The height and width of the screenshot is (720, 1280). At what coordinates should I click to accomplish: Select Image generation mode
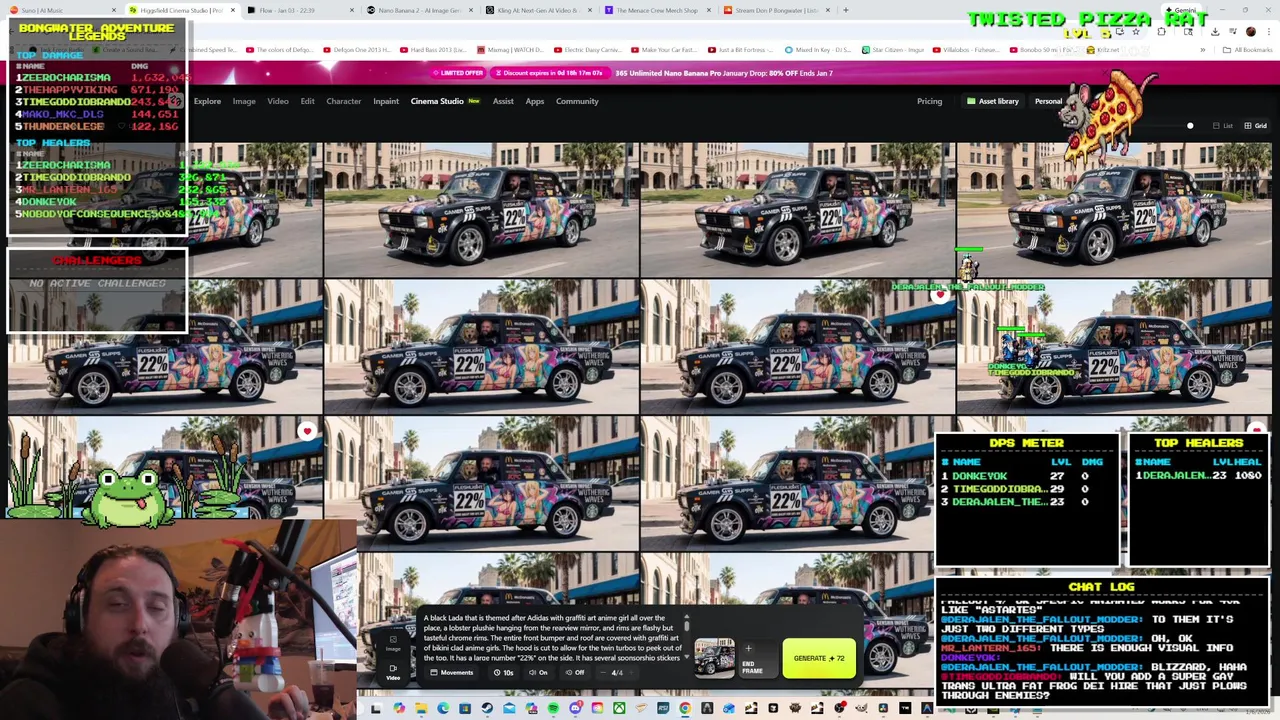(393, 643)
